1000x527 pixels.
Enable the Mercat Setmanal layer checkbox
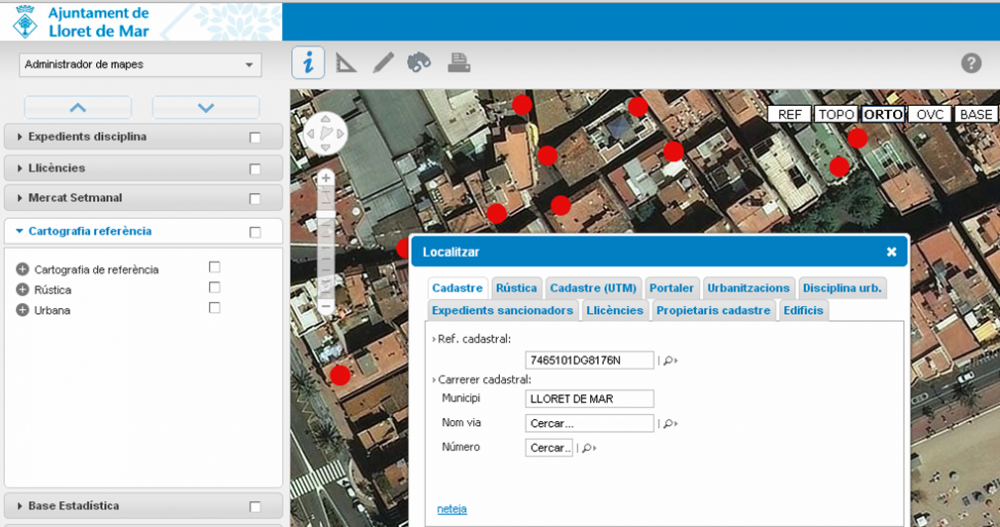coord(255,199)
